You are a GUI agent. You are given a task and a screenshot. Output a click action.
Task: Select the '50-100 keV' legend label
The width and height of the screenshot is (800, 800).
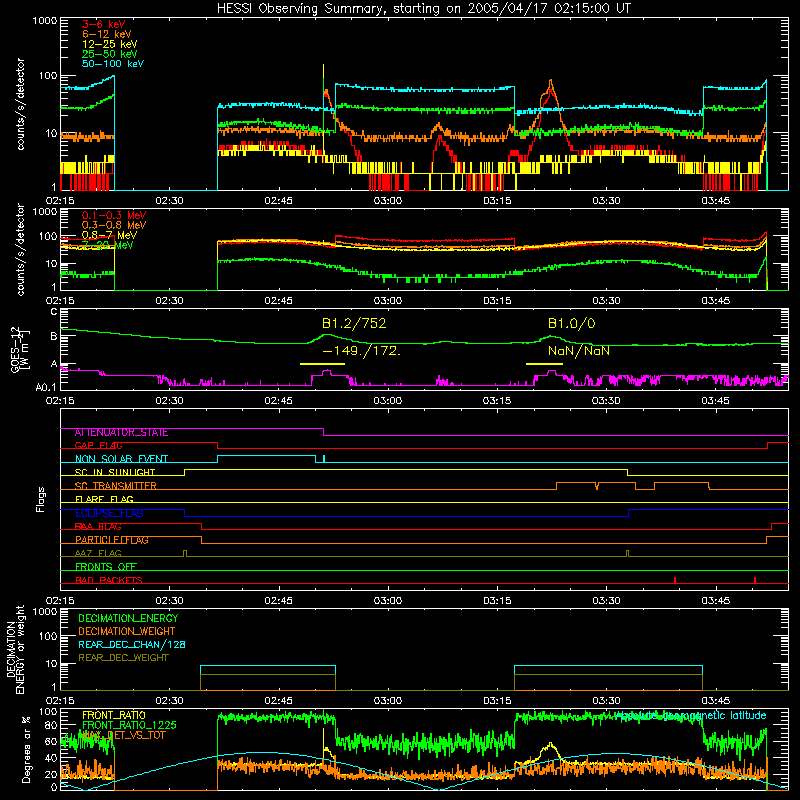[113, 64]
